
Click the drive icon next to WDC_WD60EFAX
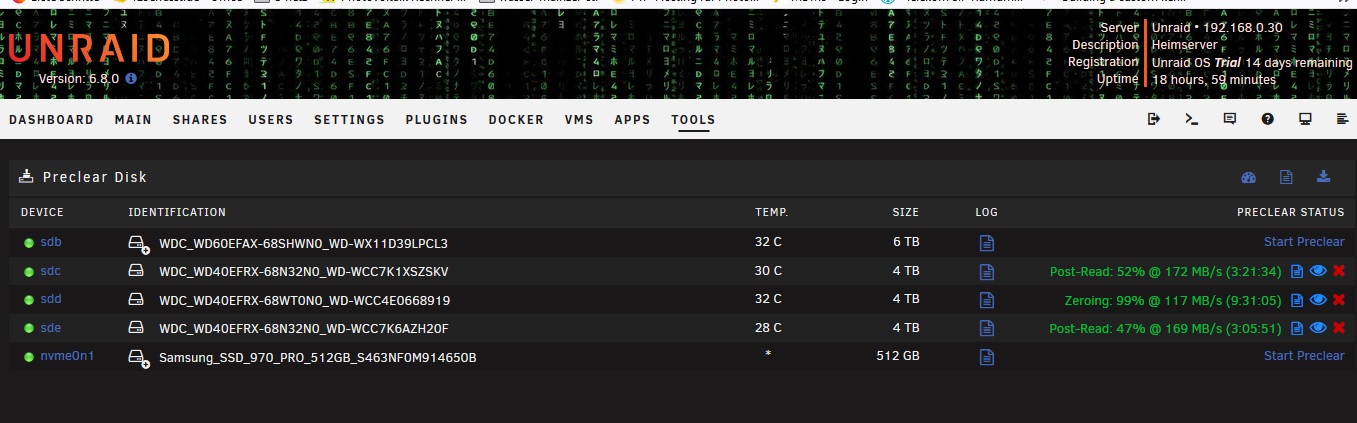138,243
